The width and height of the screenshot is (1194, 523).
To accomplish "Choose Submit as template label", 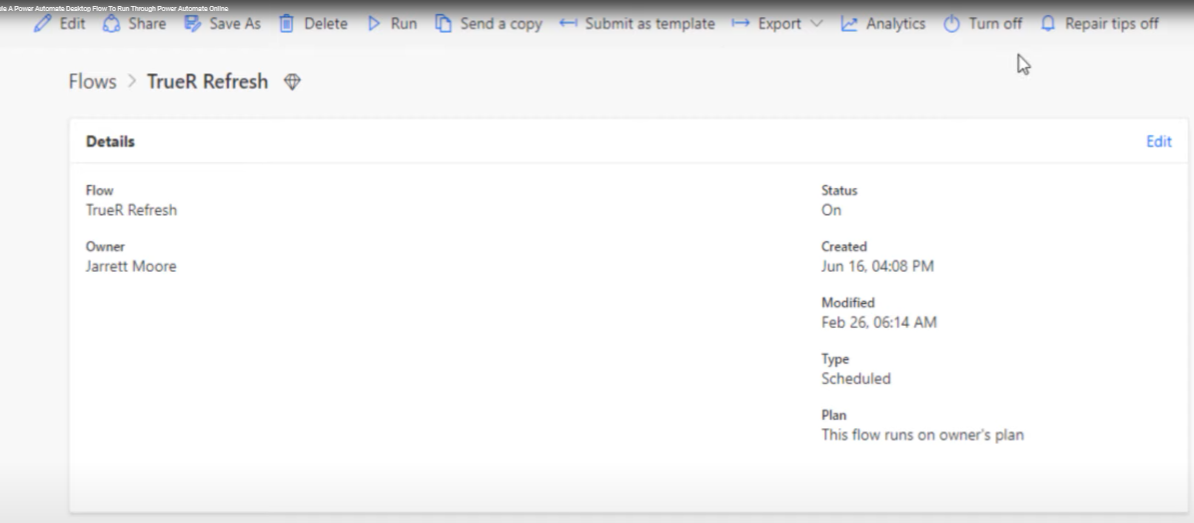I will click(650, 24).
